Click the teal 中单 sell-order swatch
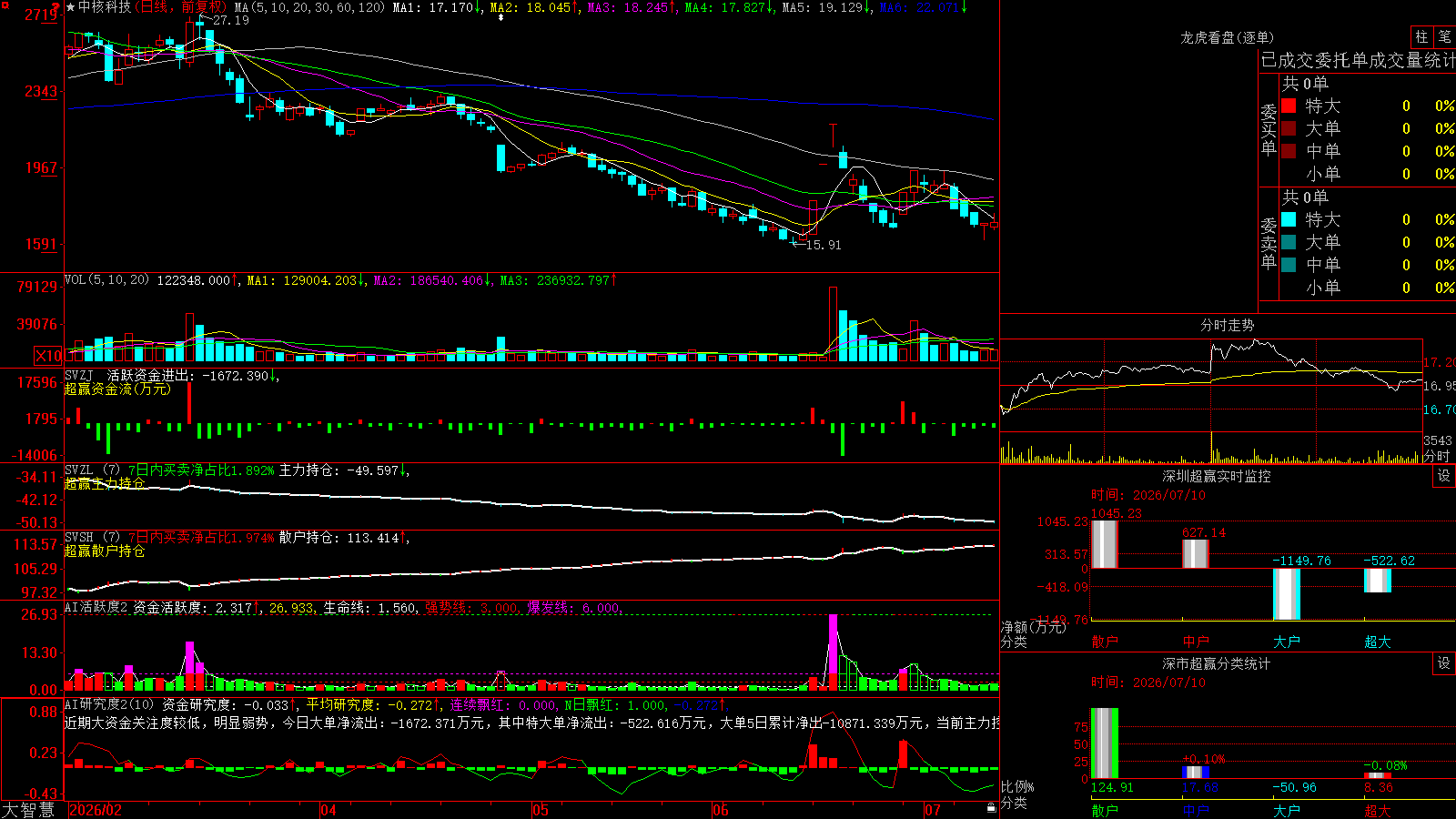Image resolution: width=1456 pixels, height=819 pixels. 1289,265
